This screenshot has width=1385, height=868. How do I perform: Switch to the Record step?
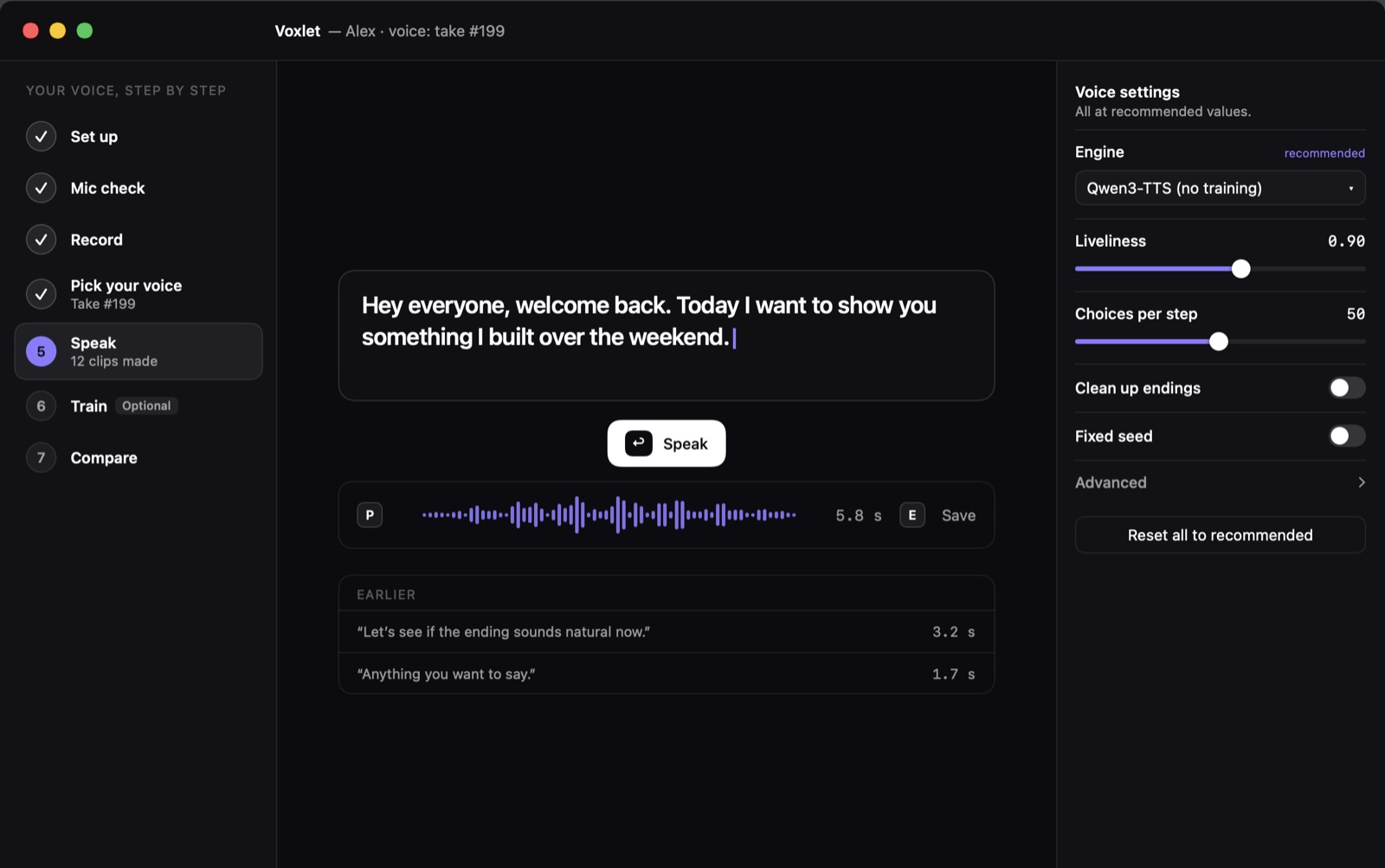pos(138,240)
